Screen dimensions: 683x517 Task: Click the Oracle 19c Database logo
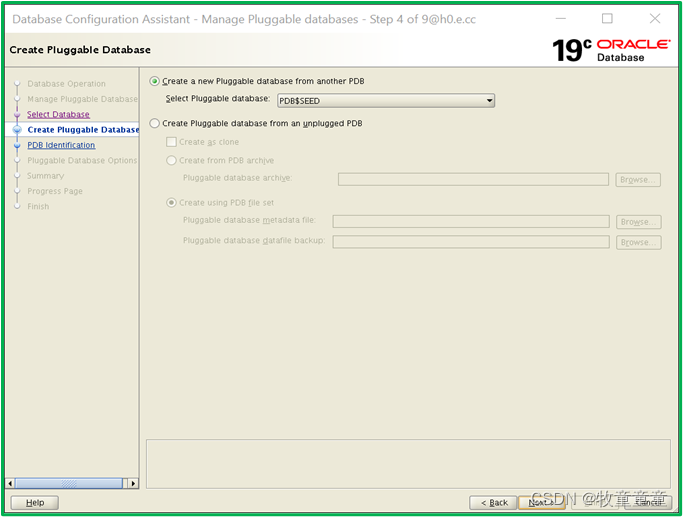point(612,50)
